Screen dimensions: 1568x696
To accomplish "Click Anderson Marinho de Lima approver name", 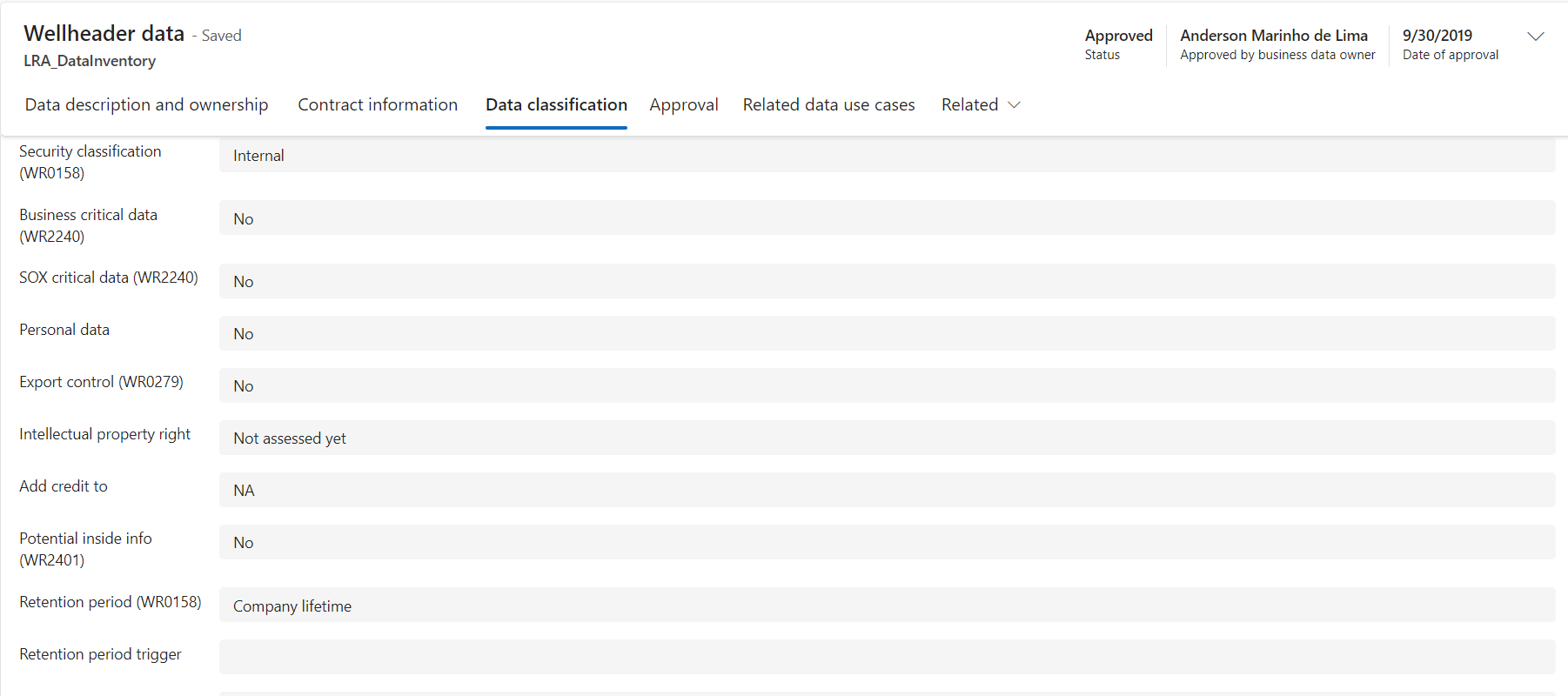I will point(1273,36).
